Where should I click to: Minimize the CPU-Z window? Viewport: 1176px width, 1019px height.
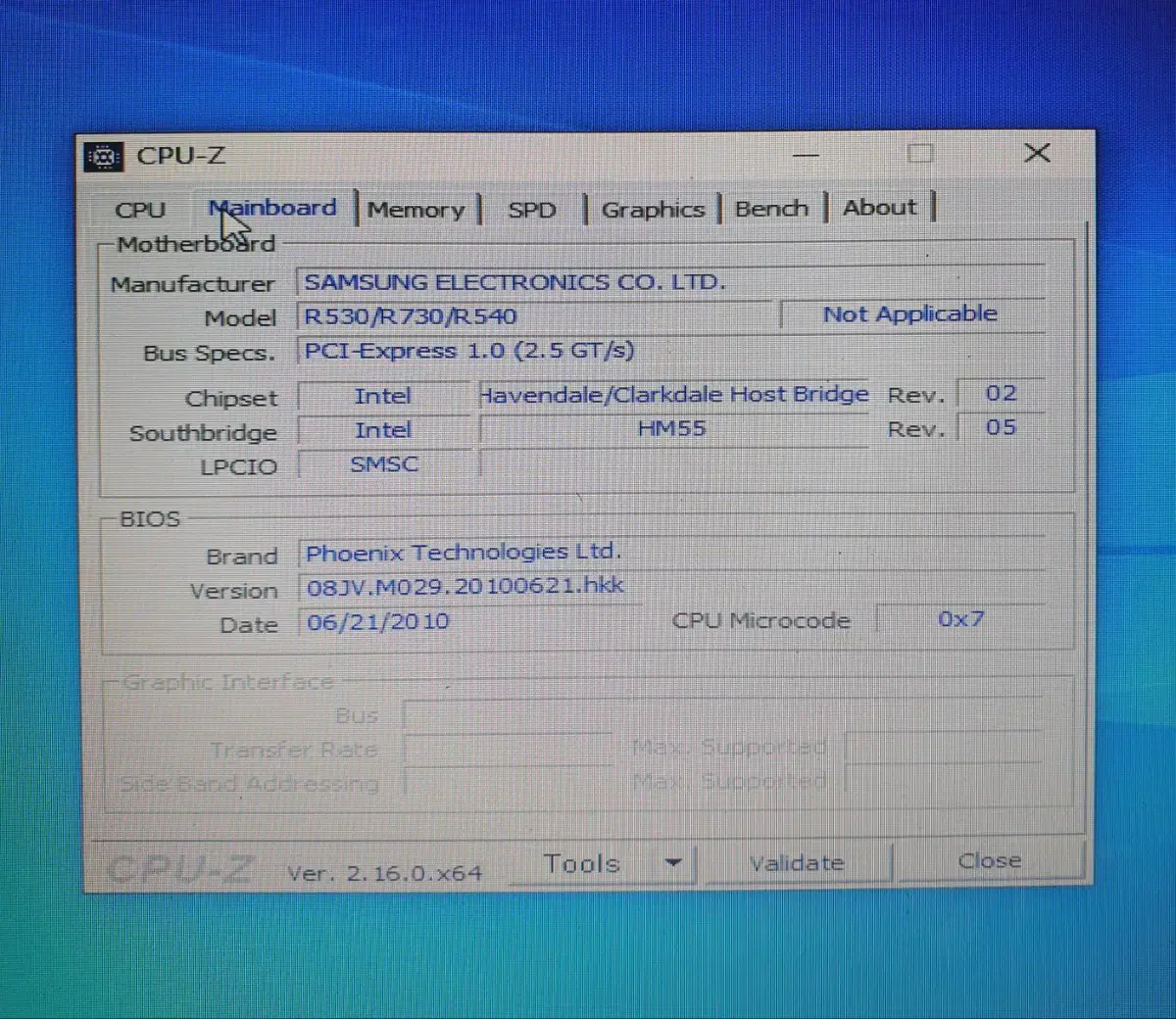point(805,155)
